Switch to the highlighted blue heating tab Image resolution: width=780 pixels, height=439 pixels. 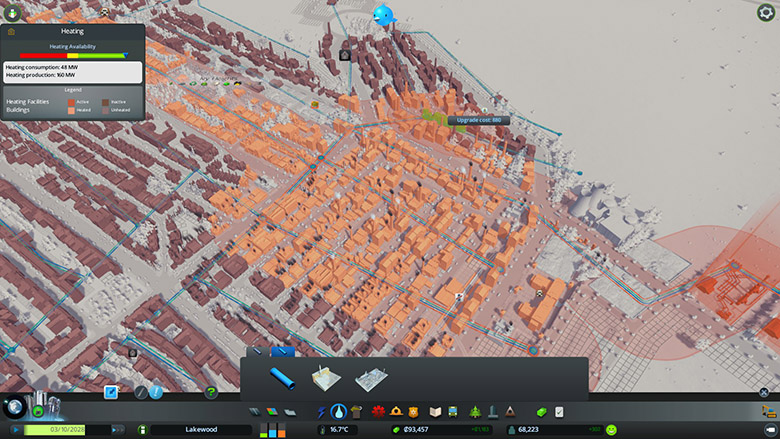click(x=283, y=352)
